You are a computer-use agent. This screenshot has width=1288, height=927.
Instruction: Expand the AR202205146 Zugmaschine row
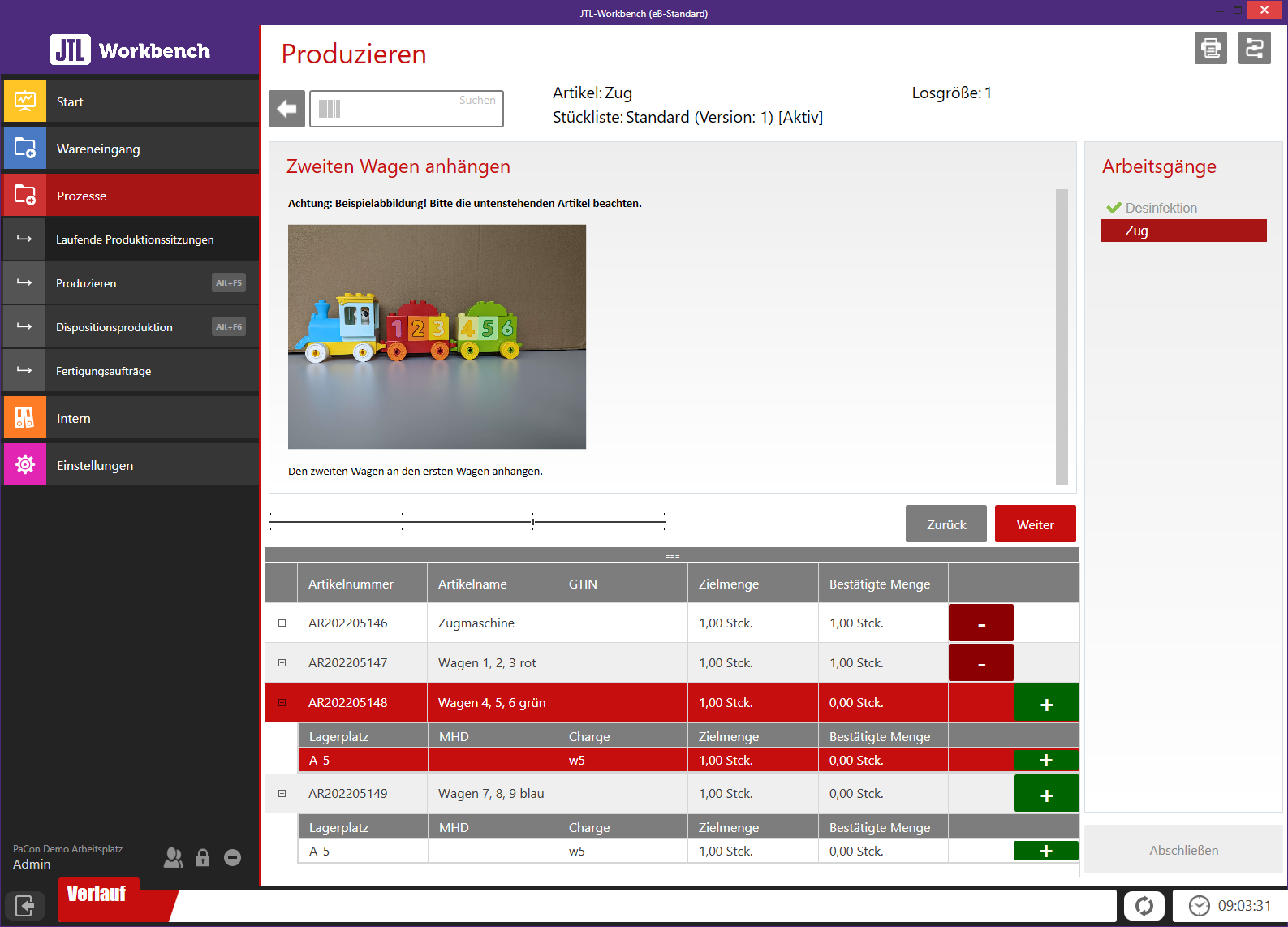click(282, 623)
